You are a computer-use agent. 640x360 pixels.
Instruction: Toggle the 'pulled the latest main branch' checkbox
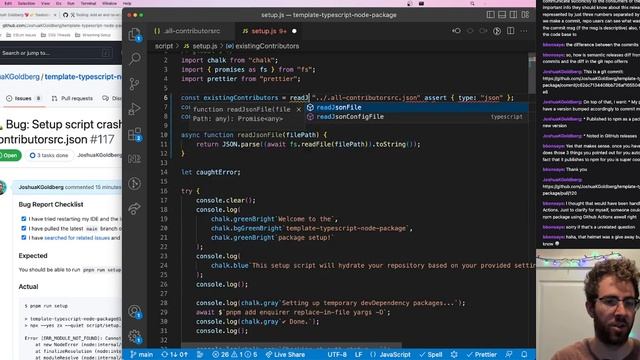coord(24,229)
